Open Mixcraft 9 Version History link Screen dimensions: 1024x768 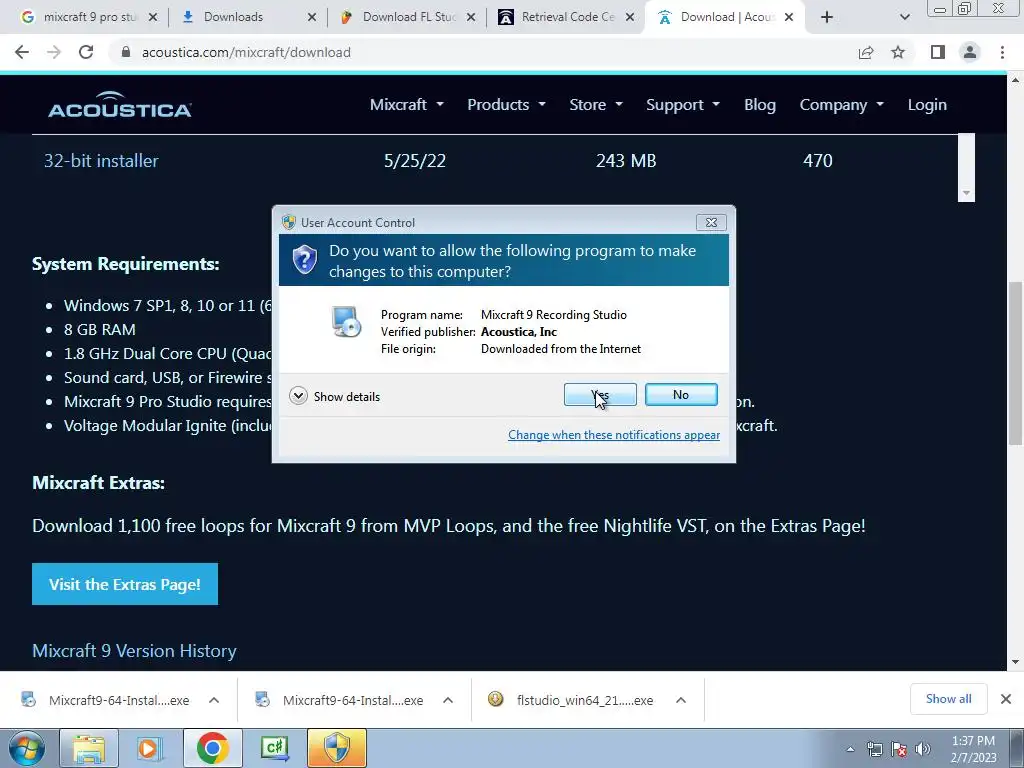[134, 650]
